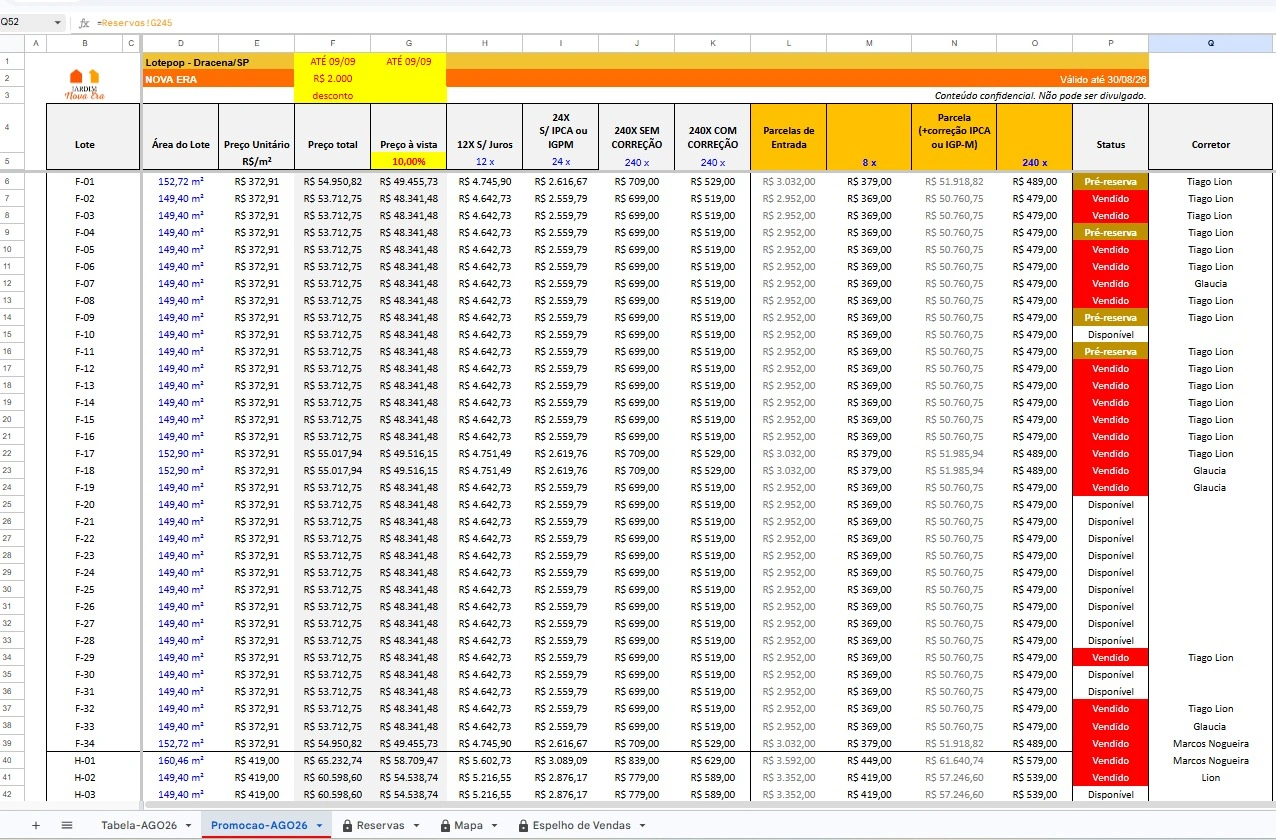
Task: Click area '152,90 m²' of lot F-18
Action: 181,471
